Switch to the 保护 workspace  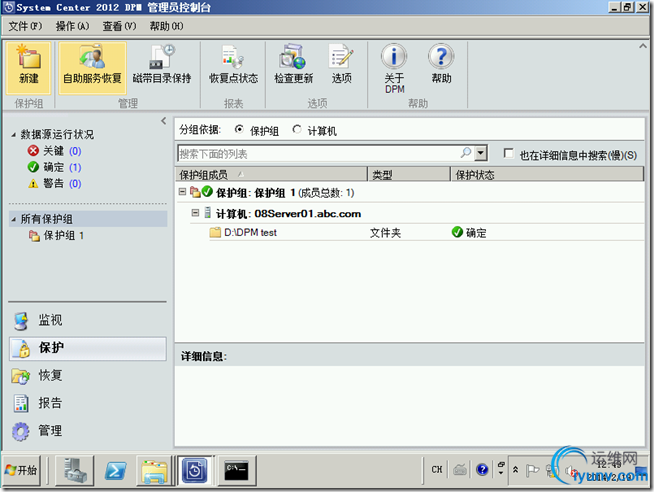tap(88, 348)
